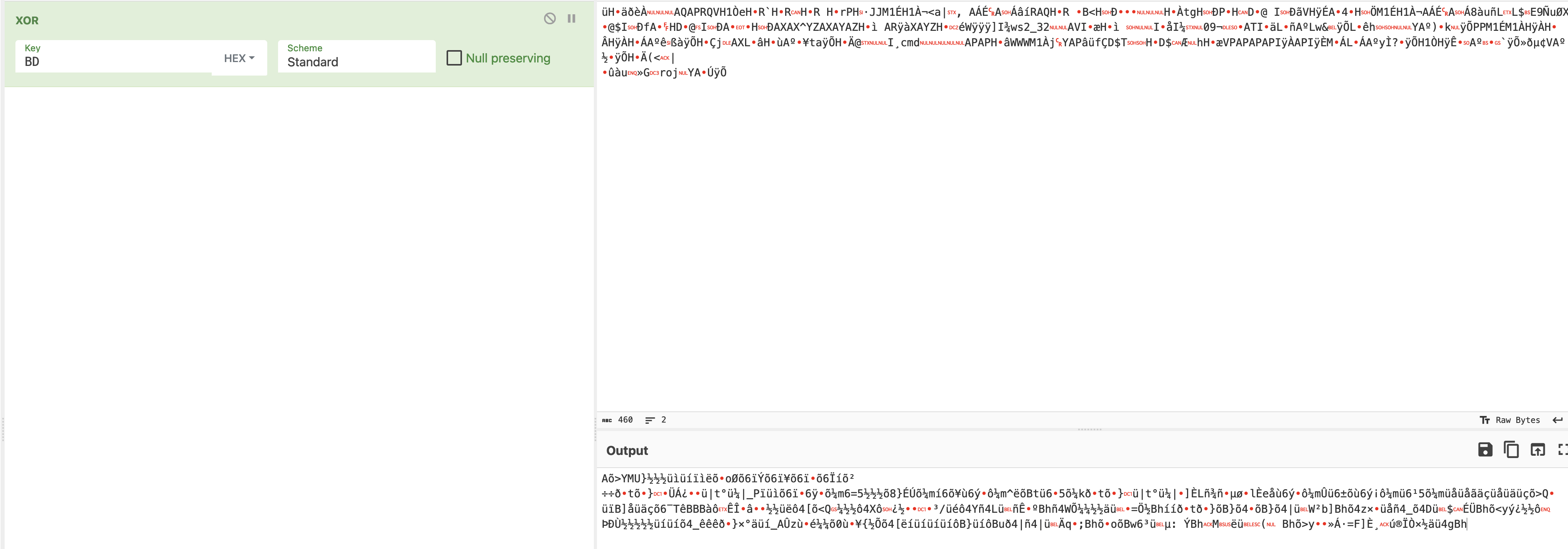Replace input with output icon
The image size is (1568, 549).
[x=1538, y=450]
